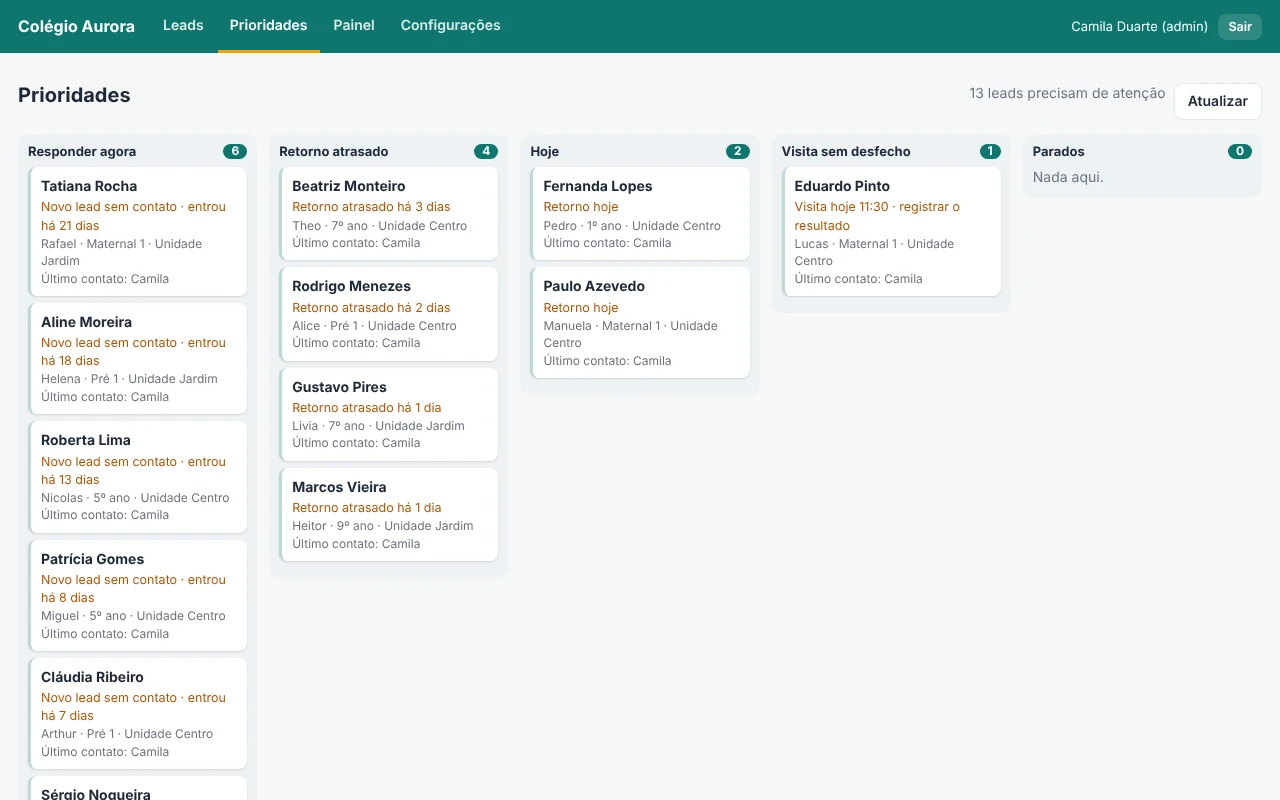
Task: Click the count badge 1 on Visita sem desfecho
Action: pos(990,152)
